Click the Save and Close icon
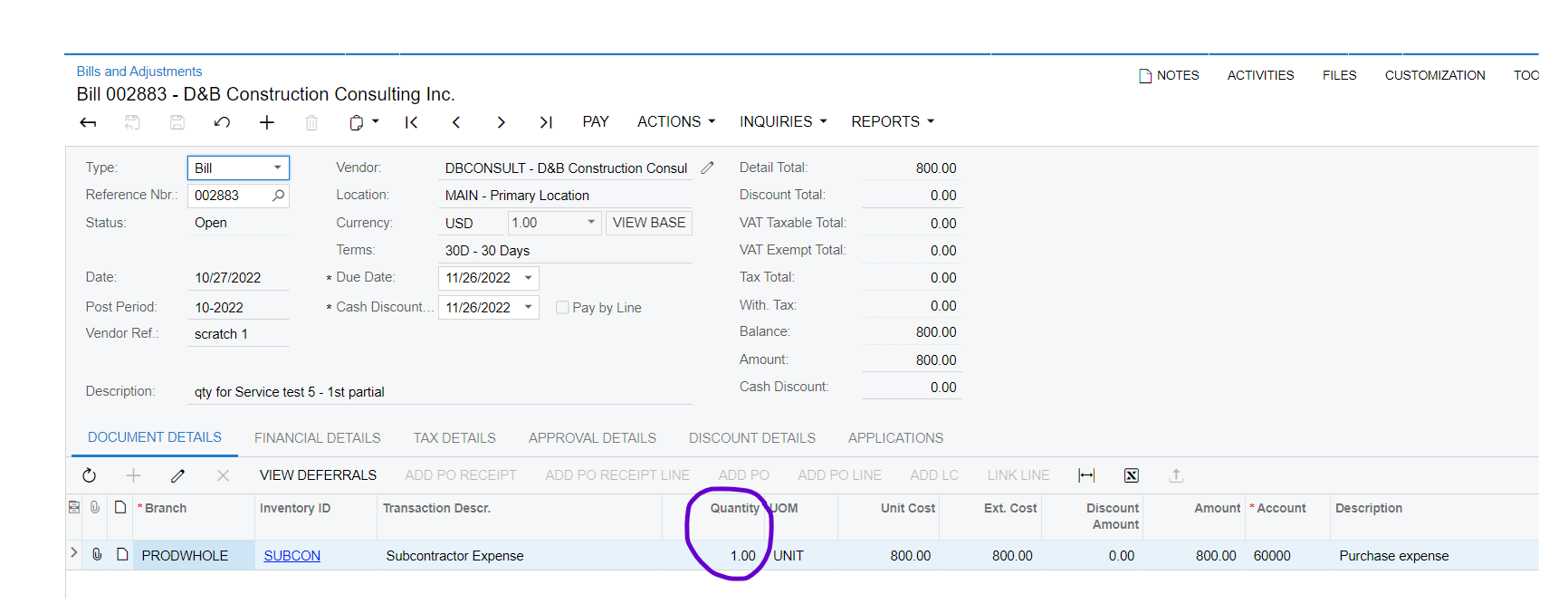Viewport: 1568px width, 613px height. tap(132, 122)
